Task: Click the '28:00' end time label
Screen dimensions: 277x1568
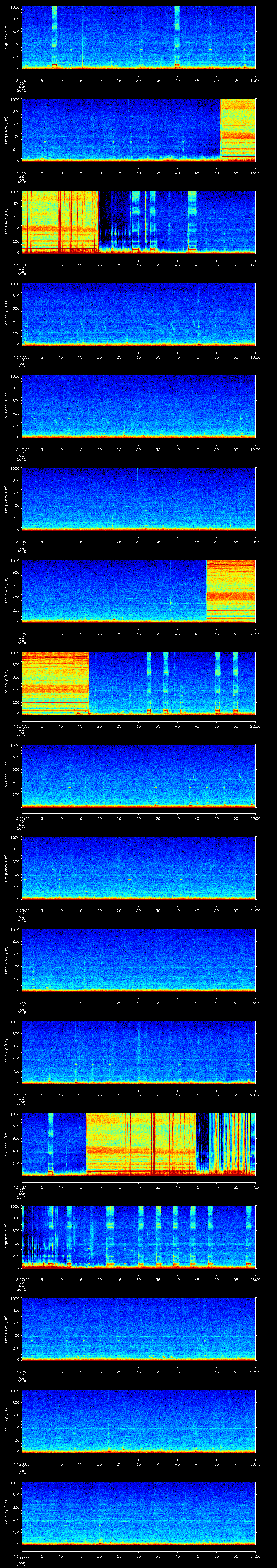Action: coord(255,1279)
